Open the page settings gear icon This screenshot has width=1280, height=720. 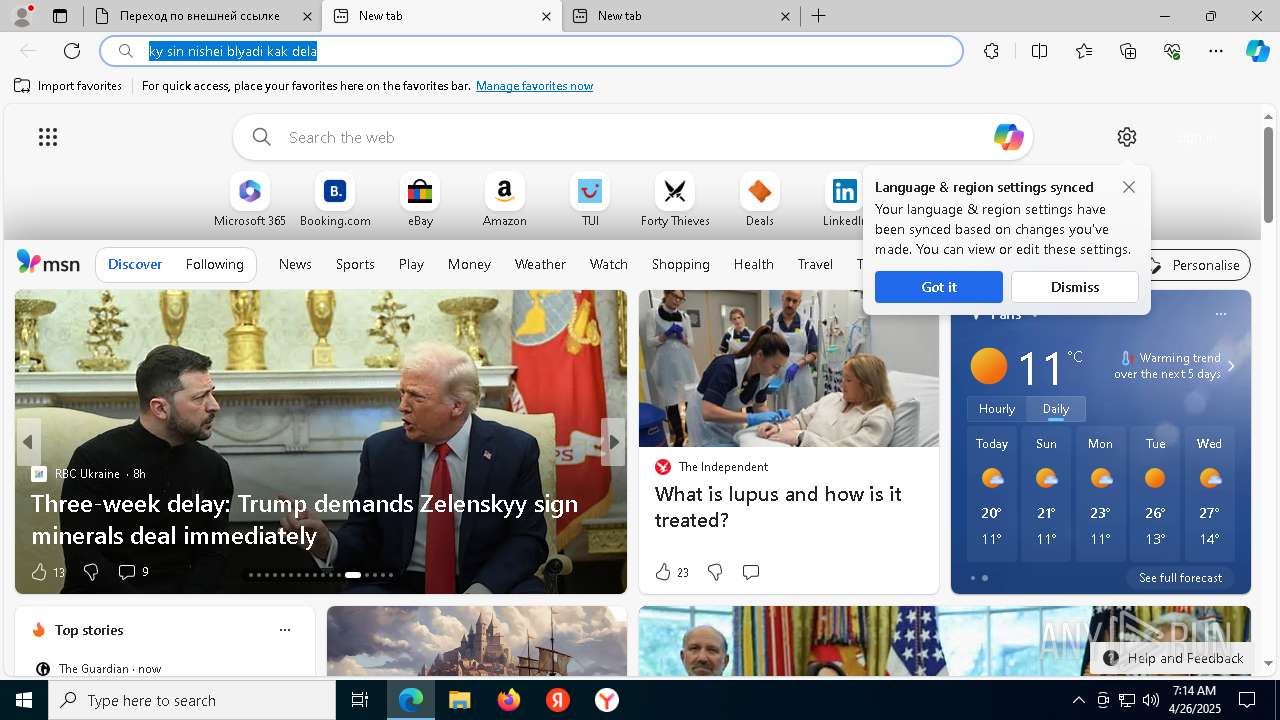[x=1127, y=137]
